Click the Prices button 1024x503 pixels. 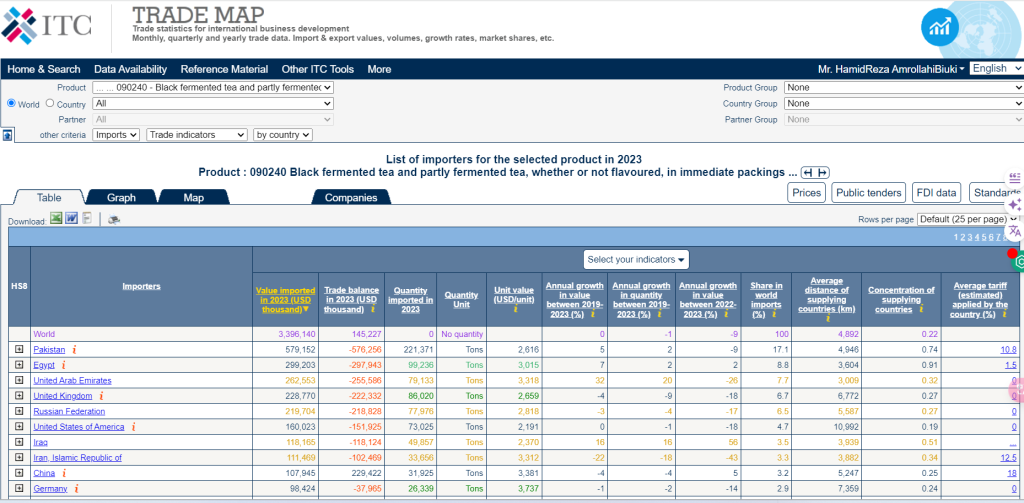[x=807, y=193]
